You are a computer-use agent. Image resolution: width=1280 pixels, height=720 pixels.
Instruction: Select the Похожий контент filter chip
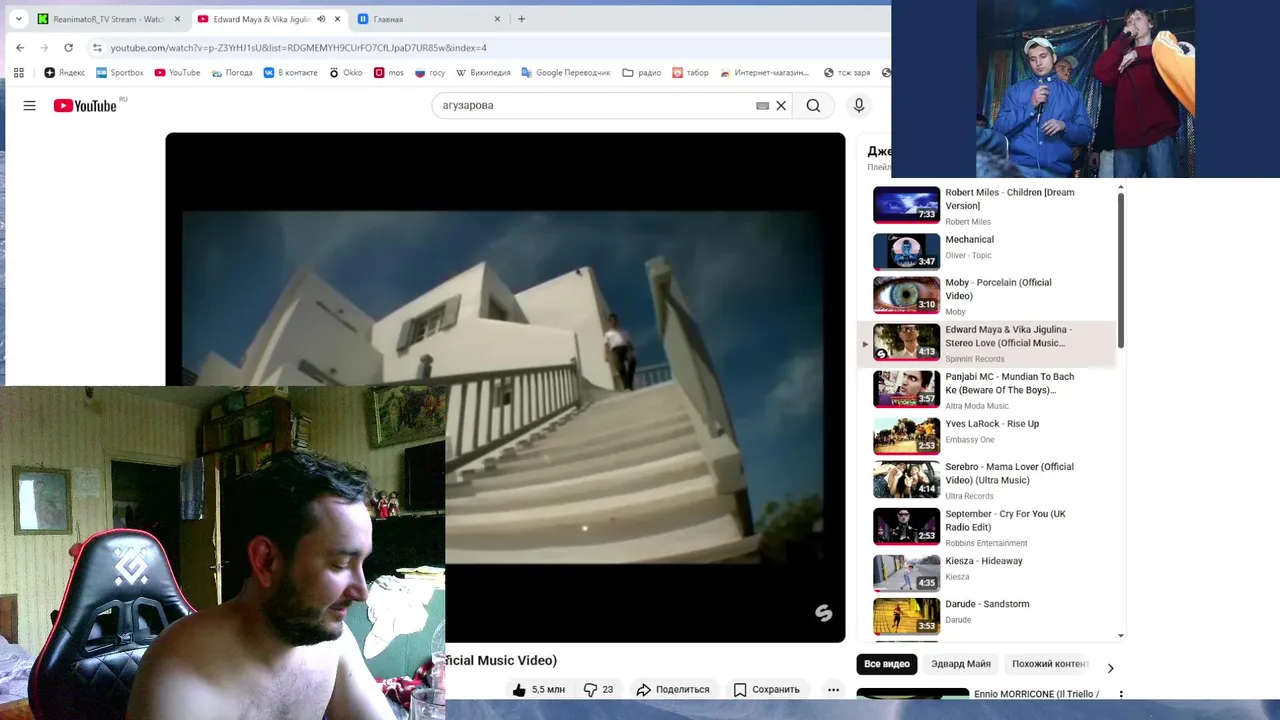click(1048, 664)
